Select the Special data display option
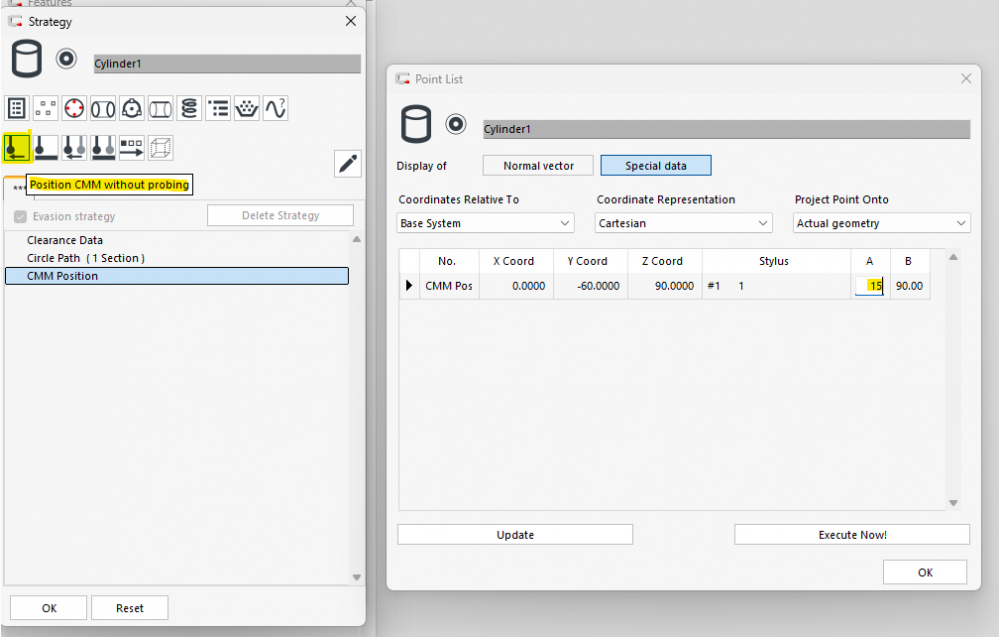 click(655, 166)
